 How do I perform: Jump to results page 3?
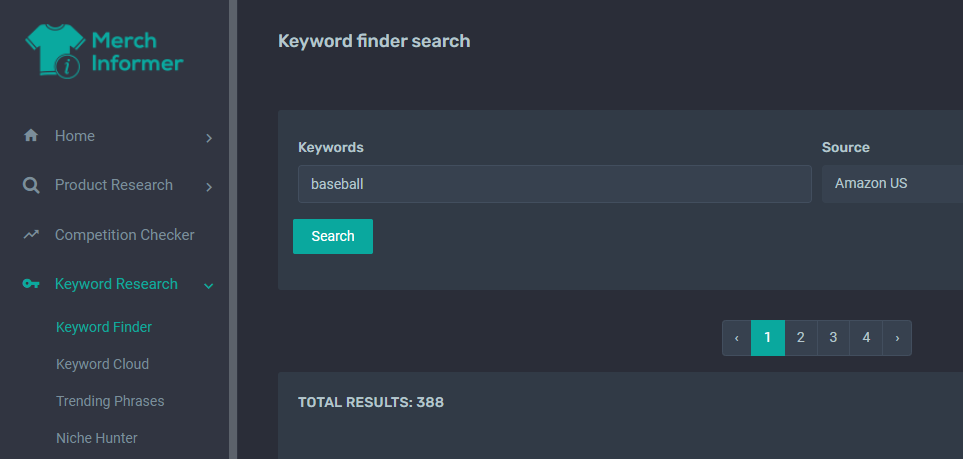(x=833, y=338)
